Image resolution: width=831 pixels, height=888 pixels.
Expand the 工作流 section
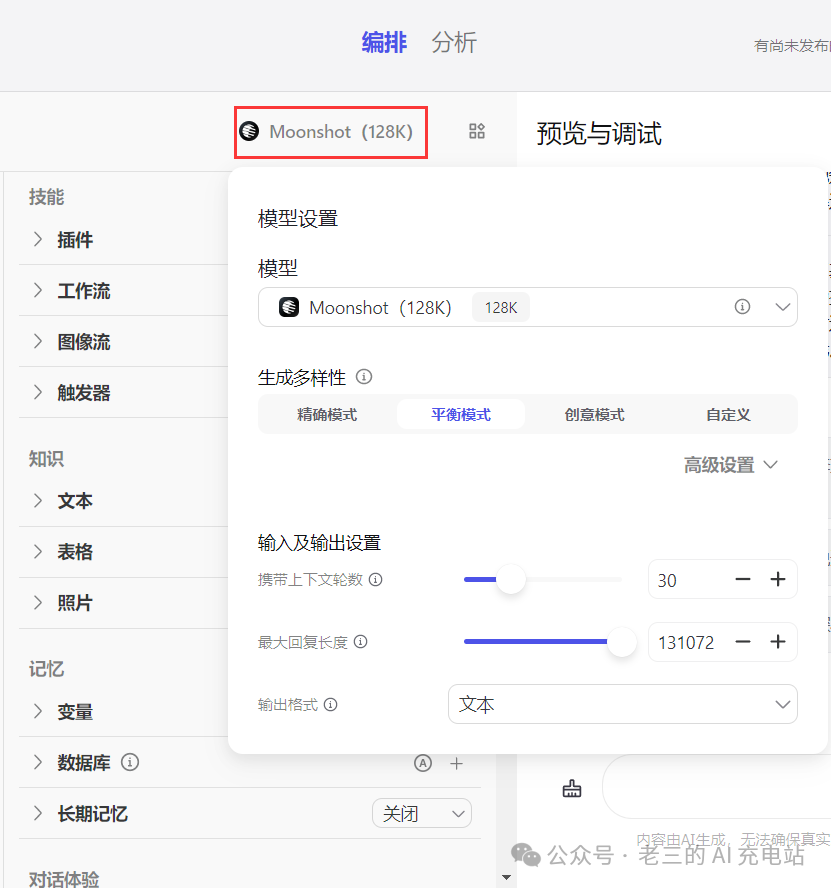[38, 290]
